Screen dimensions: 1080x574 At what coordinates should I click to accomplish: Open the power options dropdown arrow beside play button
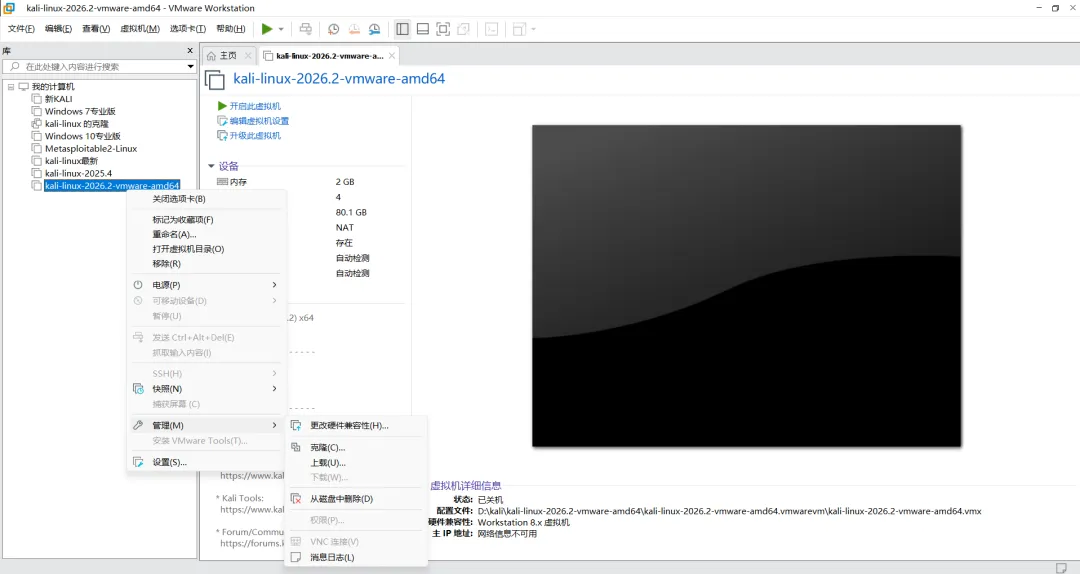281,29
